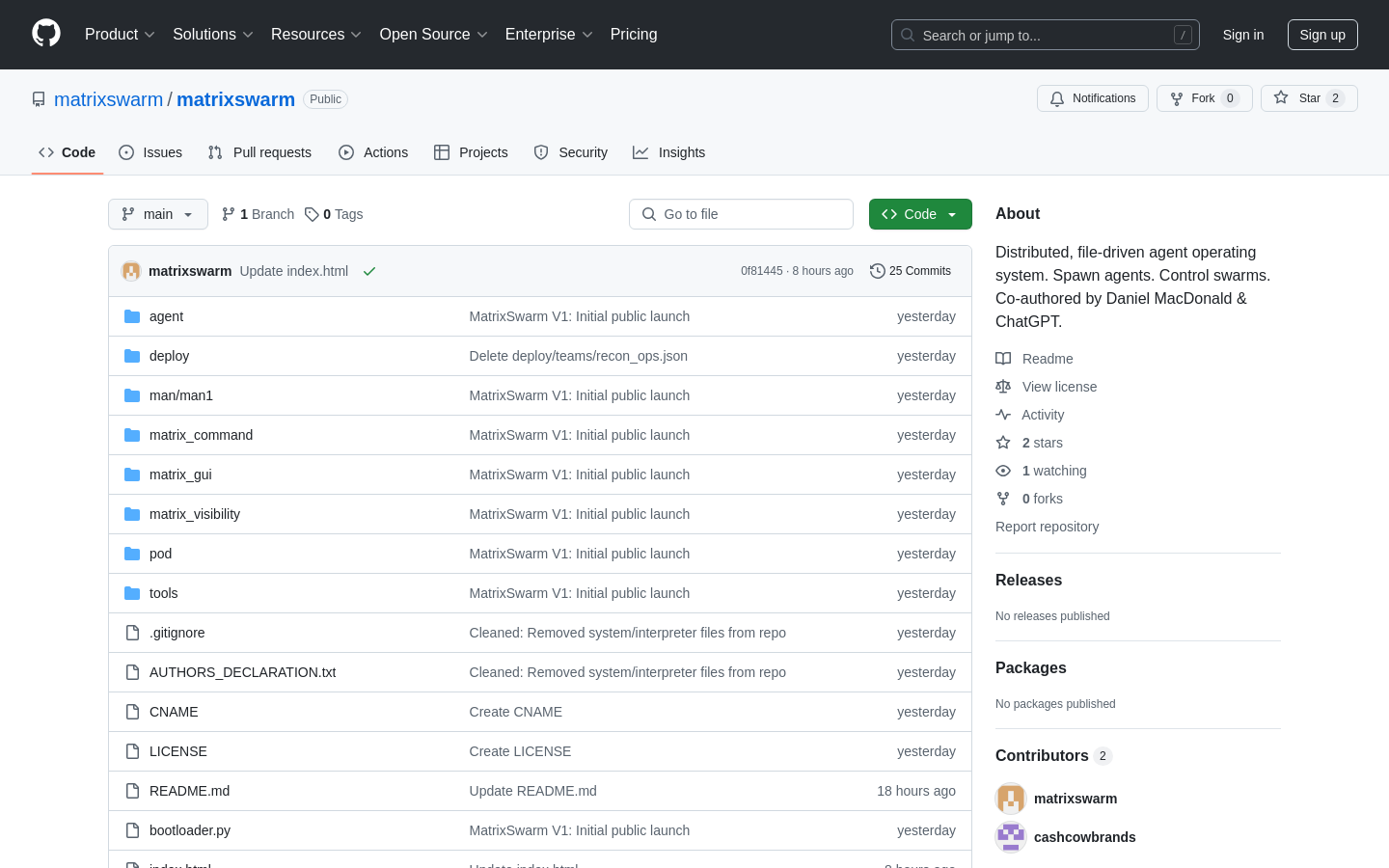Click the repository icon beside owner name
The image size is (1389, 868).
pyautogui.click(x=39, y=99)
